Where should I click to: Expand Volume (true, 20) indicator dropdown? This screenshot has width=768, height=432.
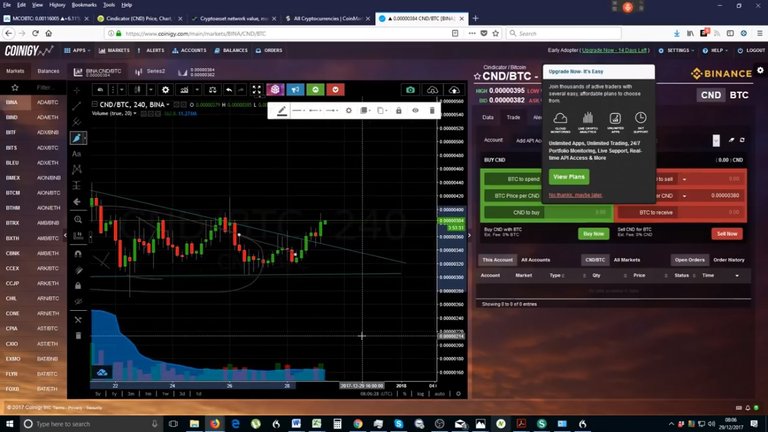click(135, 114)
